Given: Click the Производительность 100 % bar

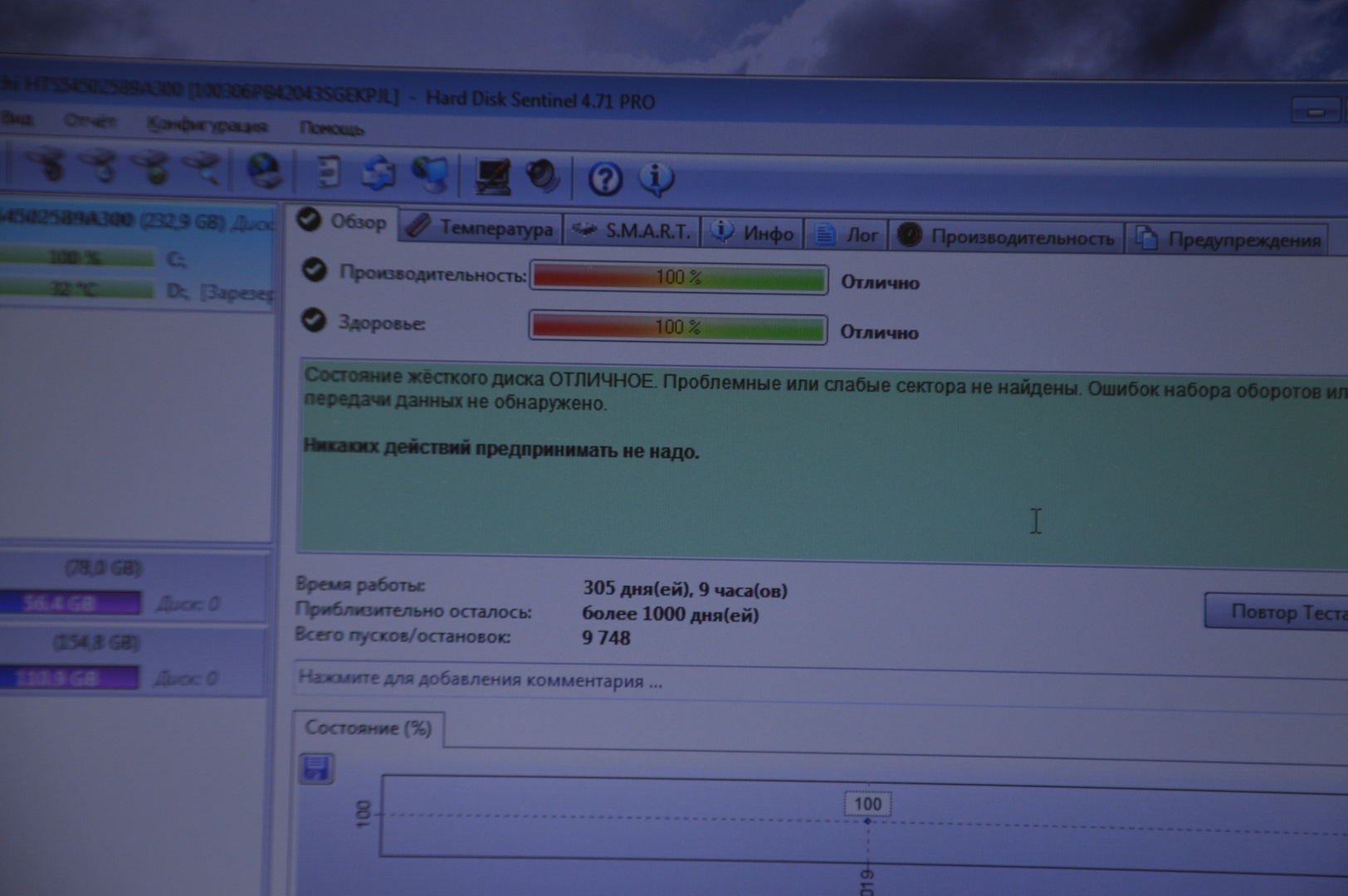Looking at the screenshot, I should [x=678, y=278].
